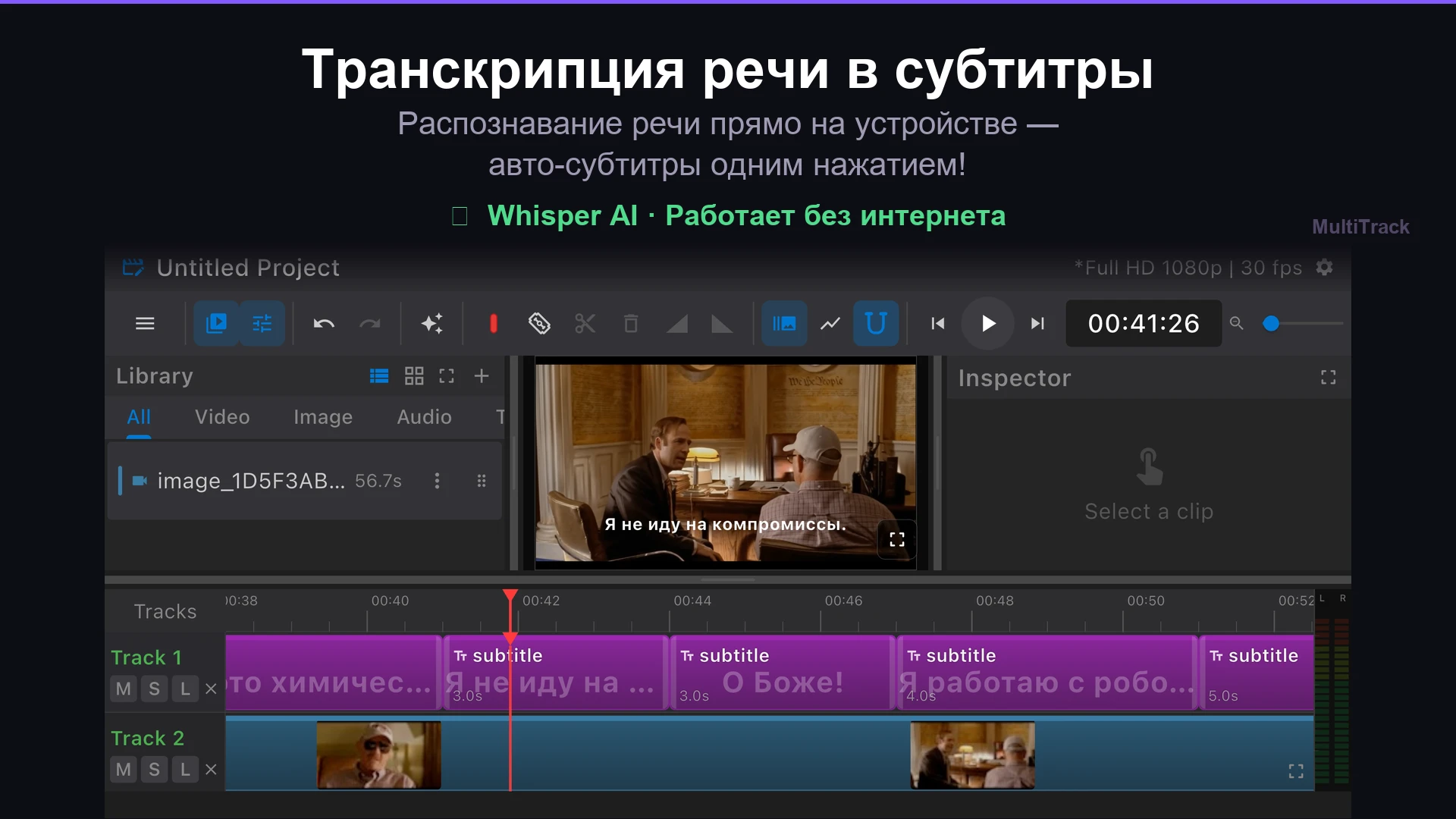Screen dimensions: 1456x819
Task: Select the Image library tab
Action: click(x=323, y=417)
